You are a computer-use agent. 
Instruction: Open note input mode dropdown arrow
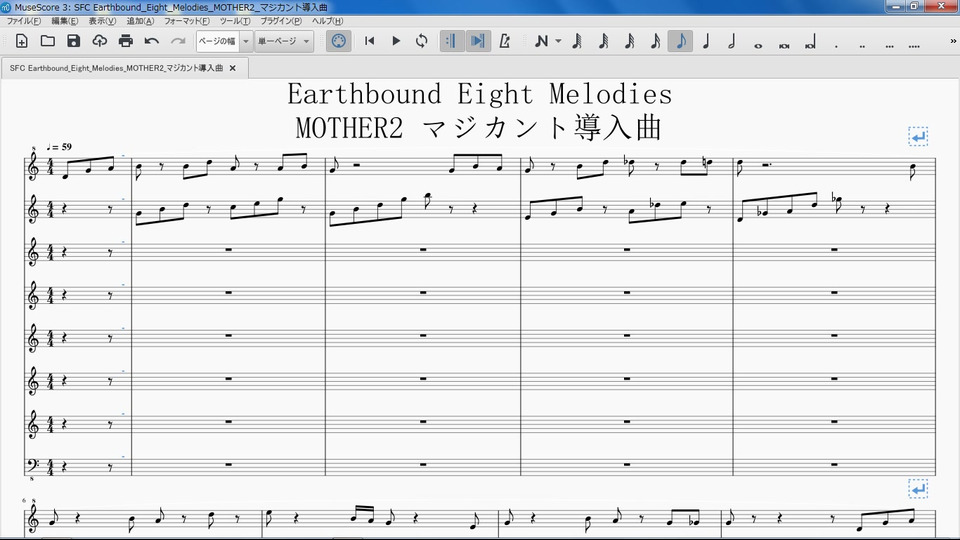[x=558, y=41]
